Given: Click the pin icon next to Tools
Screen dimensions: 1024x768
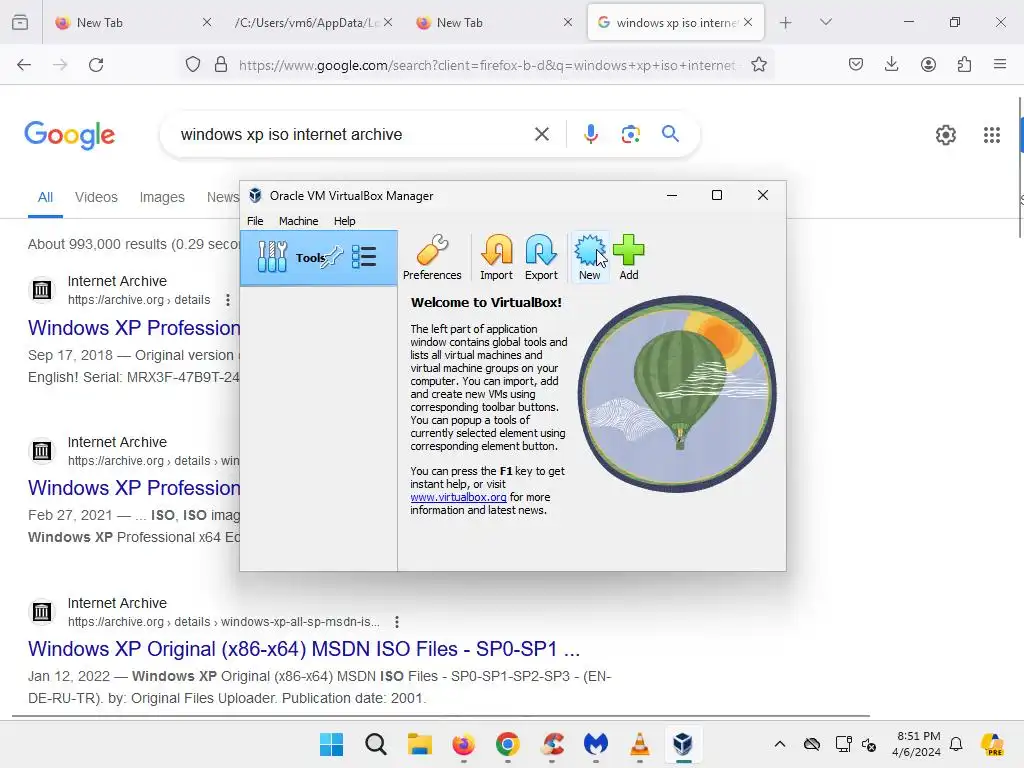Looking at the screenshot, I should [332, 257].
